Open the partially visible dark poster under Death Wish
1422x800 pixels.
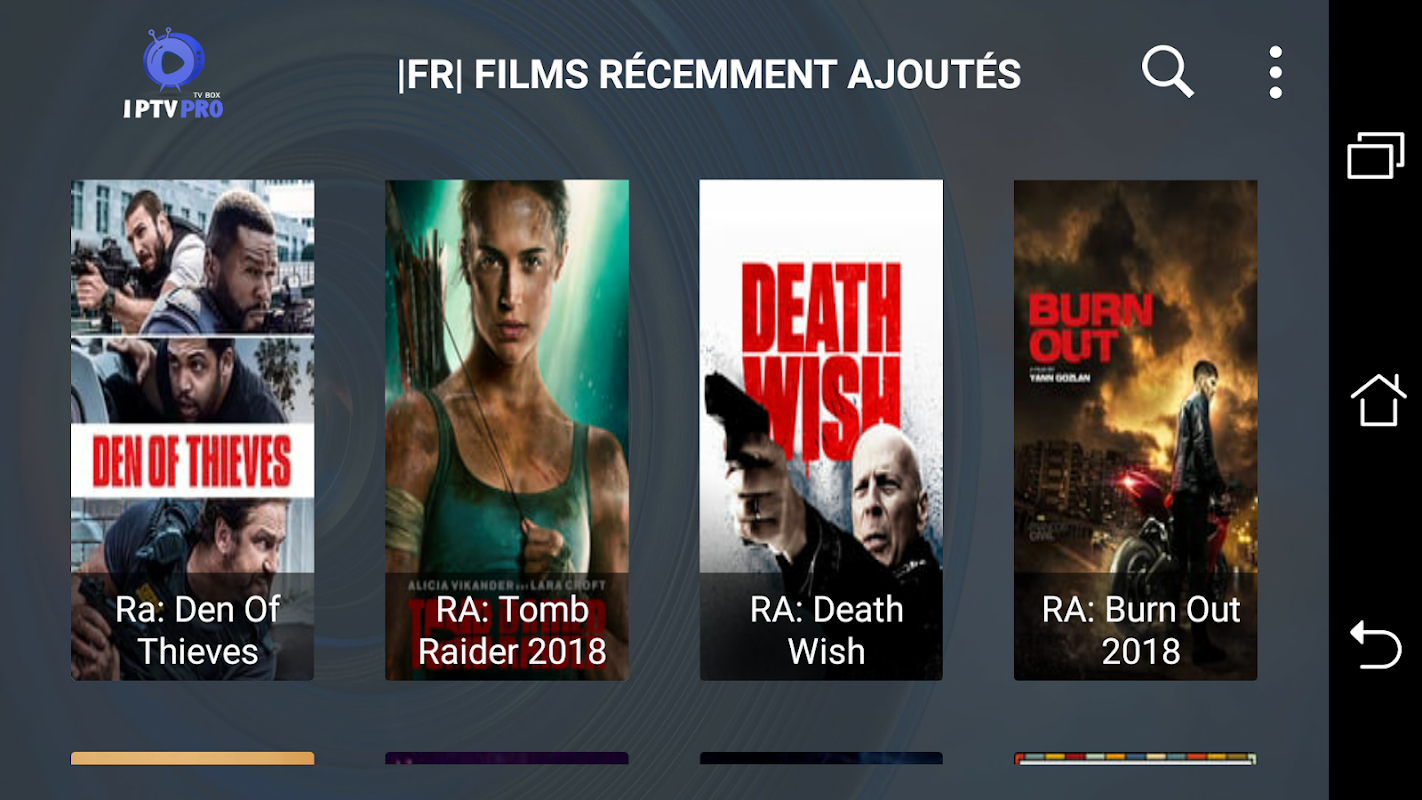tap(821, 758)
